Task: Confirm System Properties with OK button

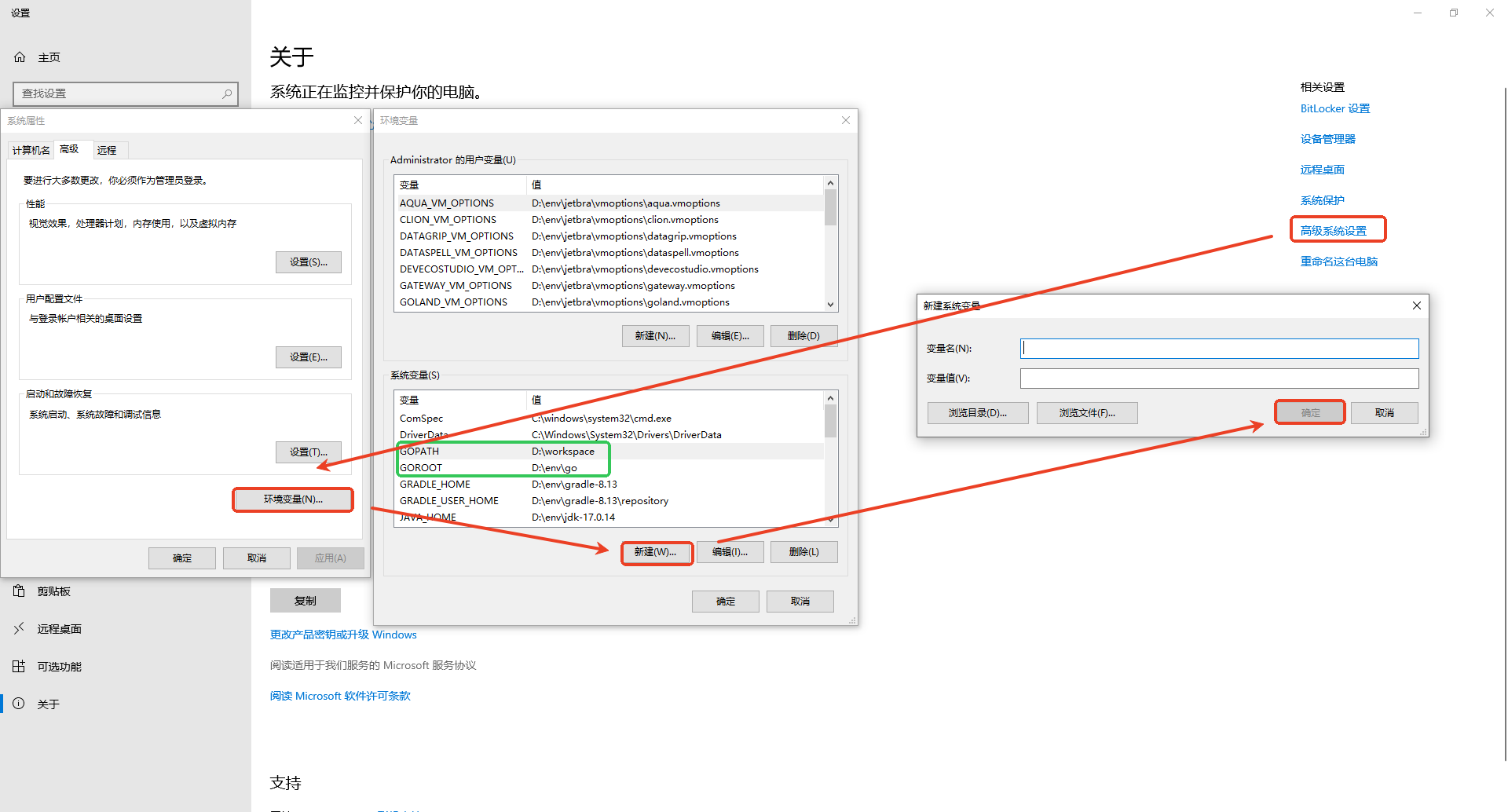Action: tap(182, 558)
